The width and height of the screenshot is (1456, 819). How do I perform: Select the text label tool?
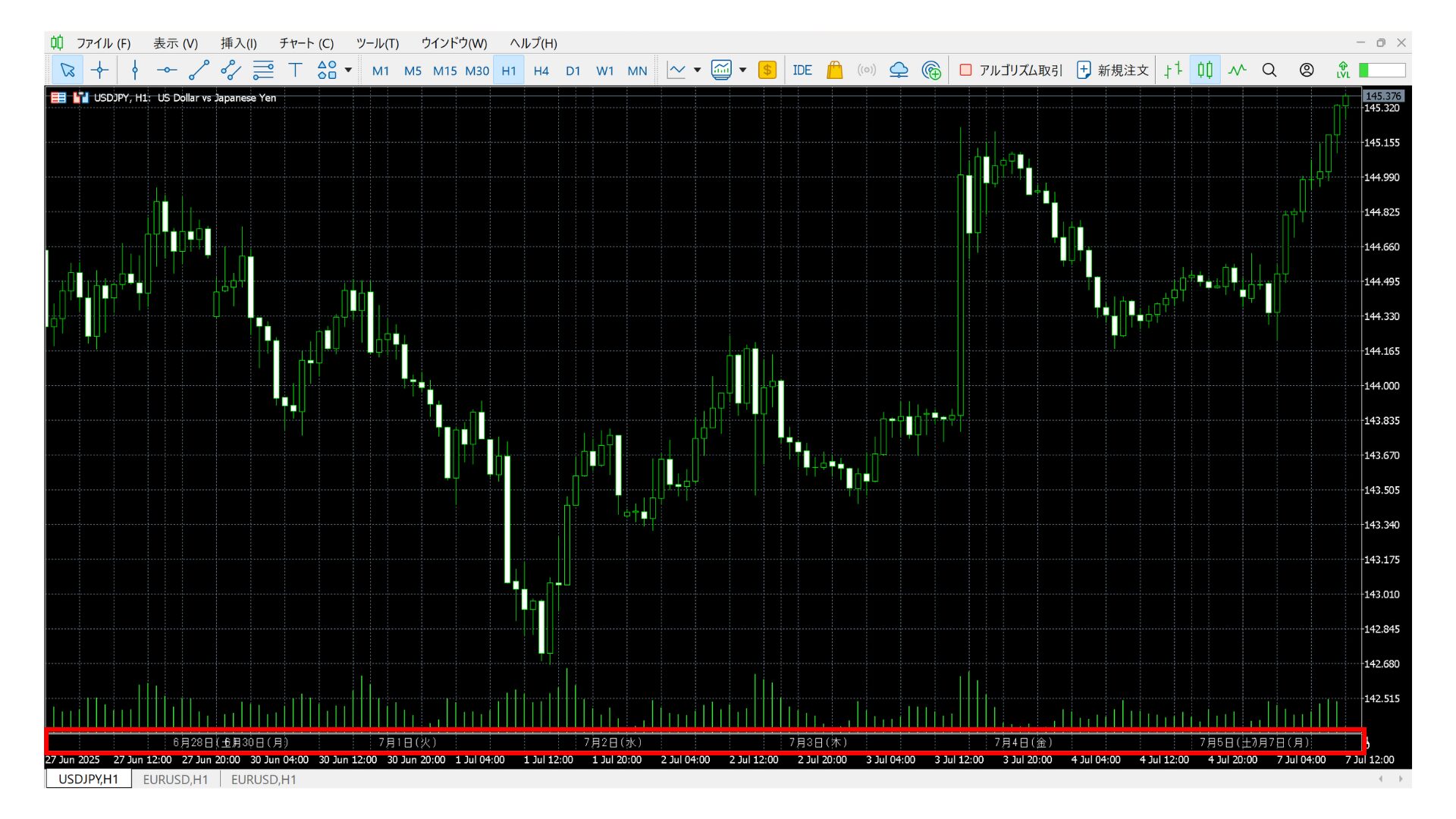pyautogui.click(x=295, y=71)
